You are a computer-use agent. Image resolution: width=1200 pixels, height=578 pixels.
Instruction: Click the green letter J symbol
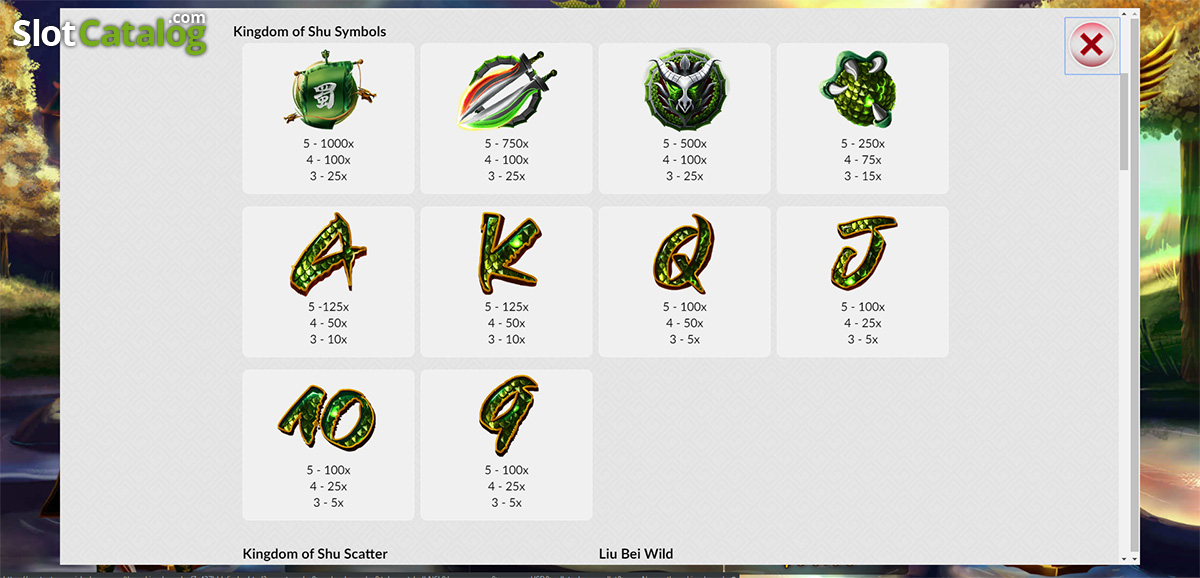click(863, 254)
